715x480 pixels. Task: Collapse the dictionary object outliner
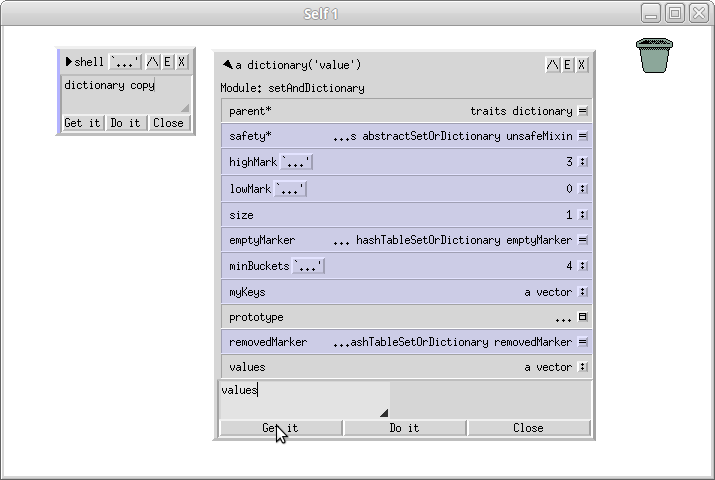228,65
